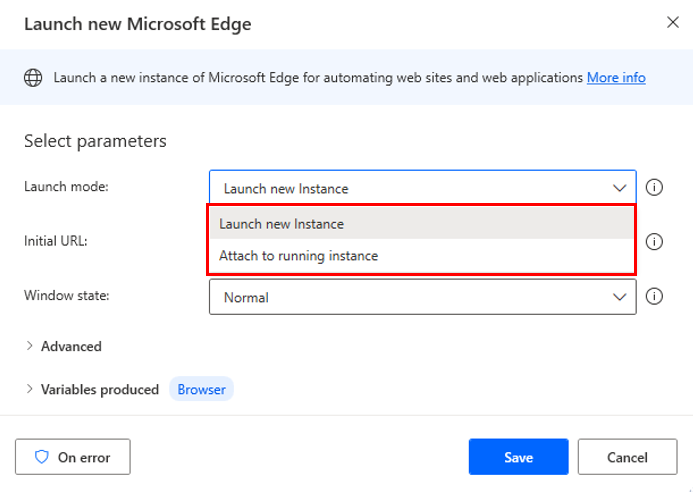
Task: Click the globe icon in description banner
Action: [33, 78]
